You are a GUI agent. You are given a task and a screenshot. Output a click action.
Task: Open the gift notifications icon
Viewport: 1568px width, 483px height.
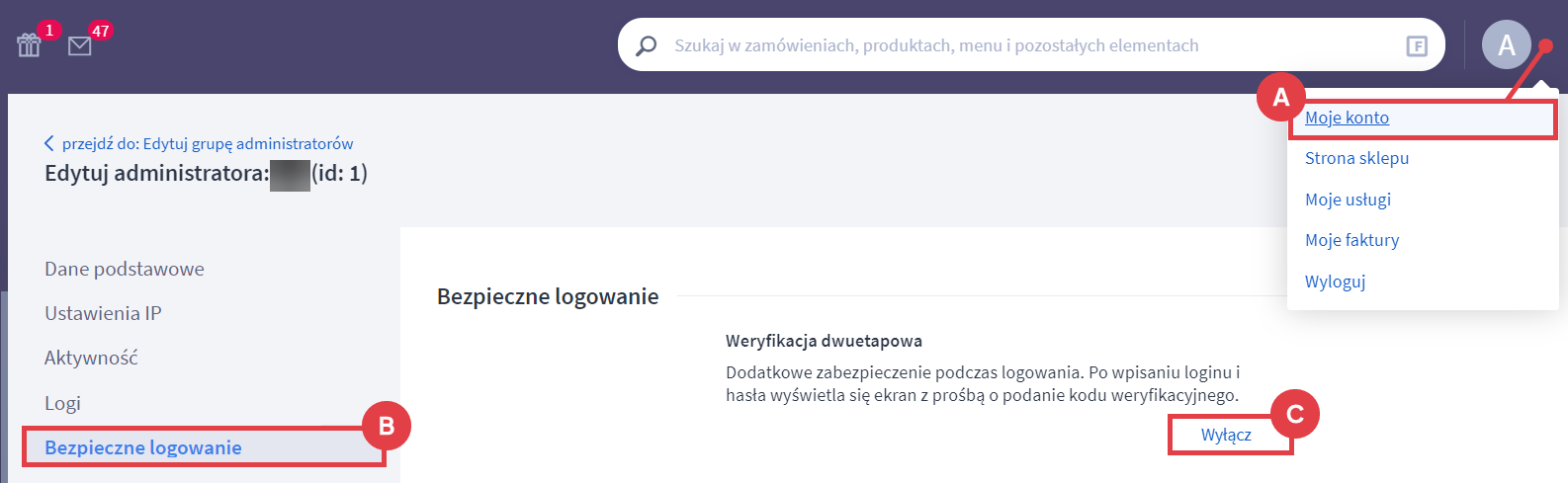pos(29,44)
